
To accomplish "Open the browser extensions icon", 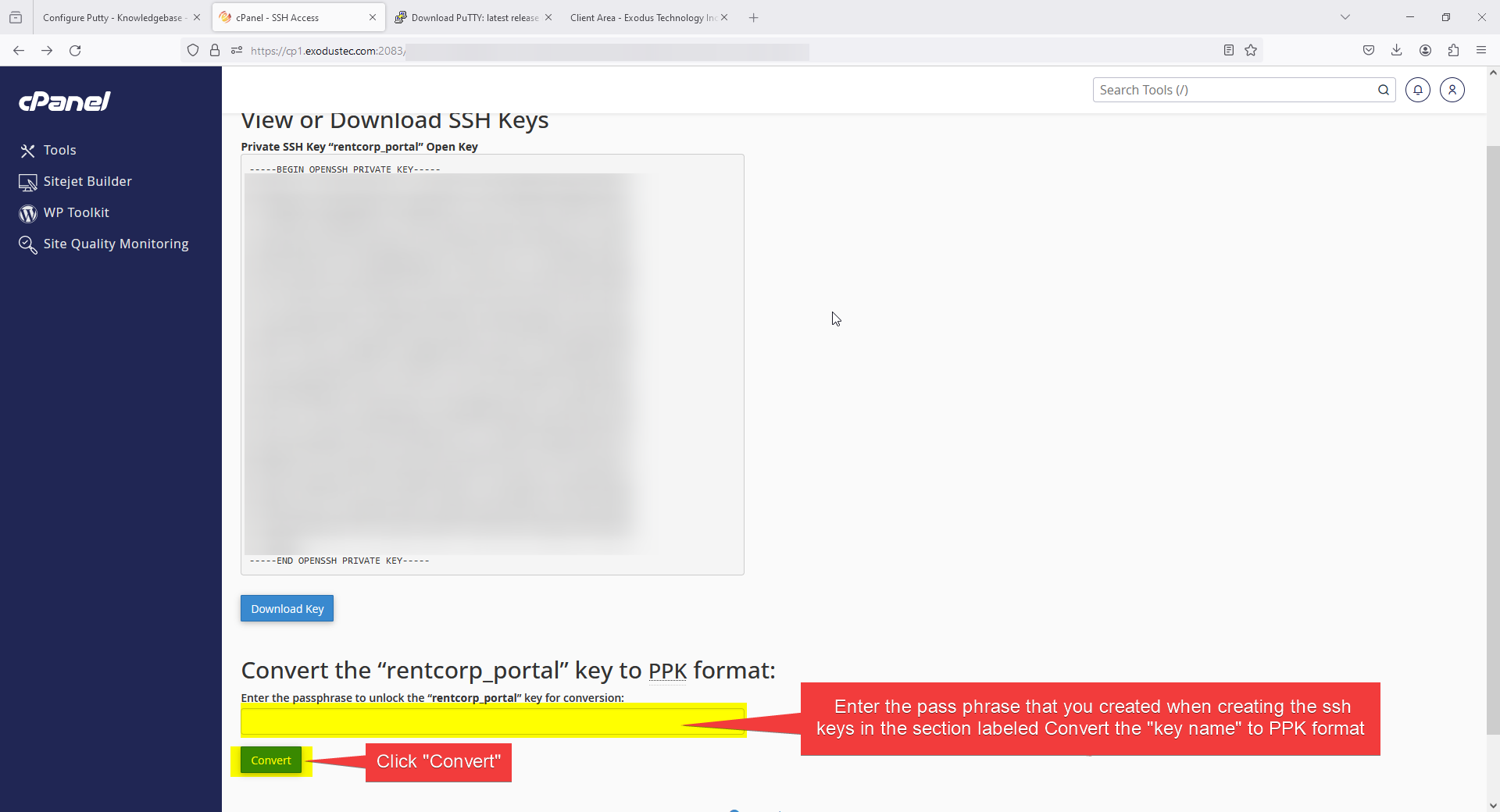I will pyautogui.click(x=1453, y=51).
